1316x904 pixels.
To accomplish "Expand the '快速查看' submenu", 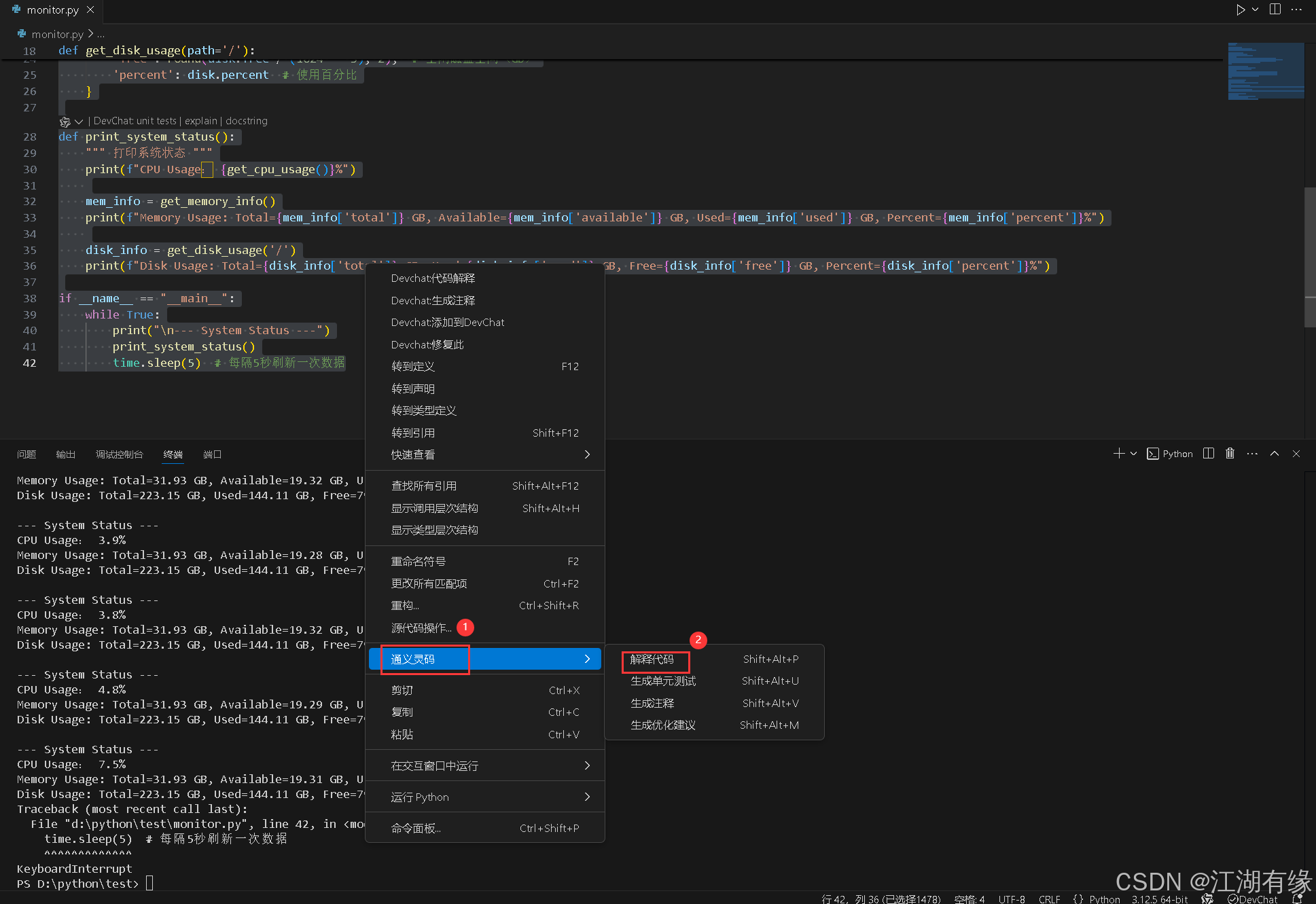I will coord(485,455).
